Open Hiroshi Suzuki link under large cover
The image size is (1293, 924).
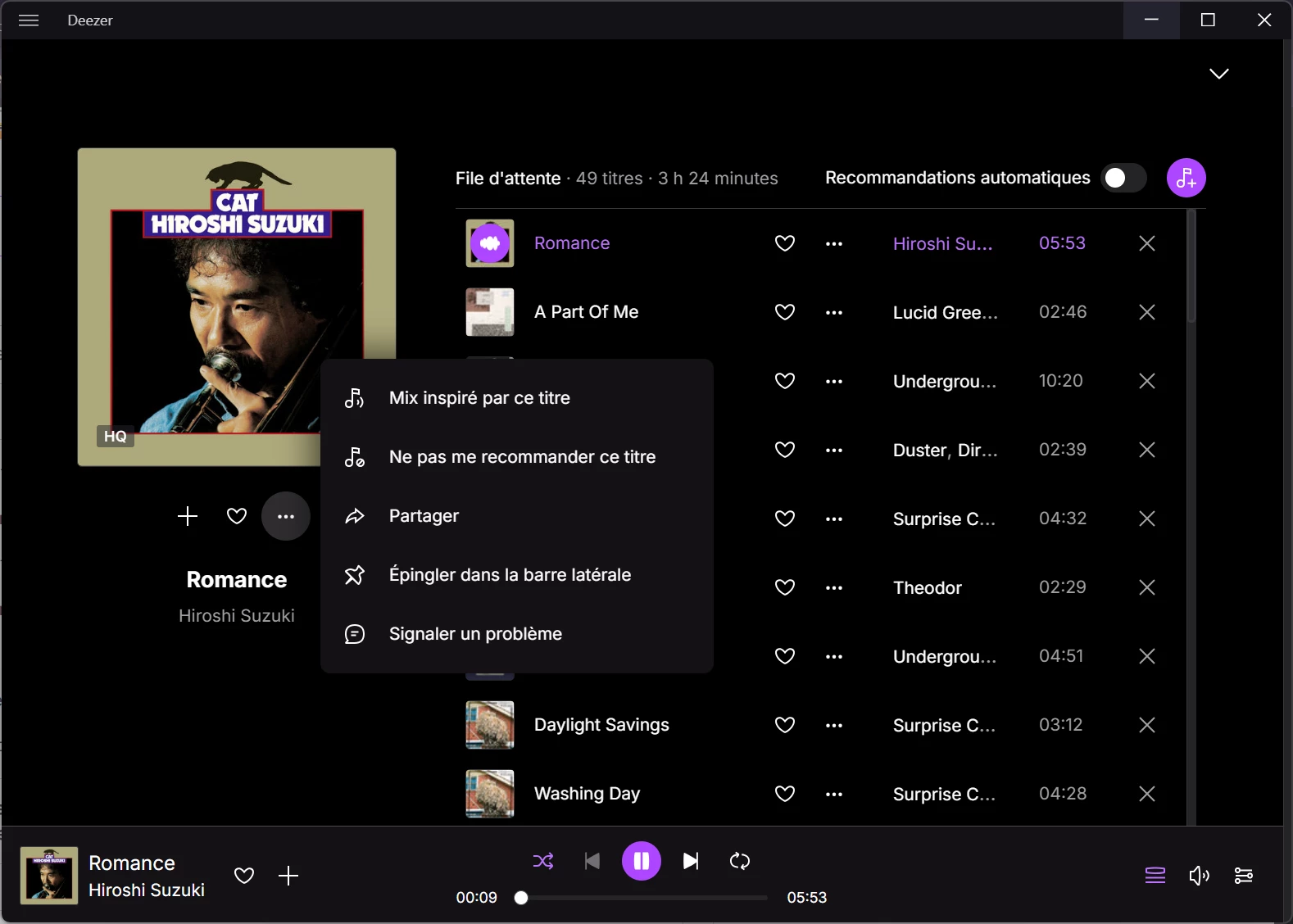pos(237,616)
